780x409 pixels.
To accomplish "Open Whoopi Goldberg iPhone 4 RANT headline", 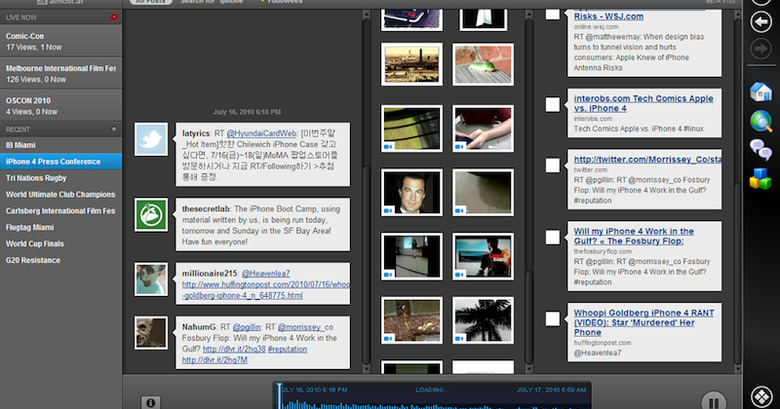I will tap(643, 322).
